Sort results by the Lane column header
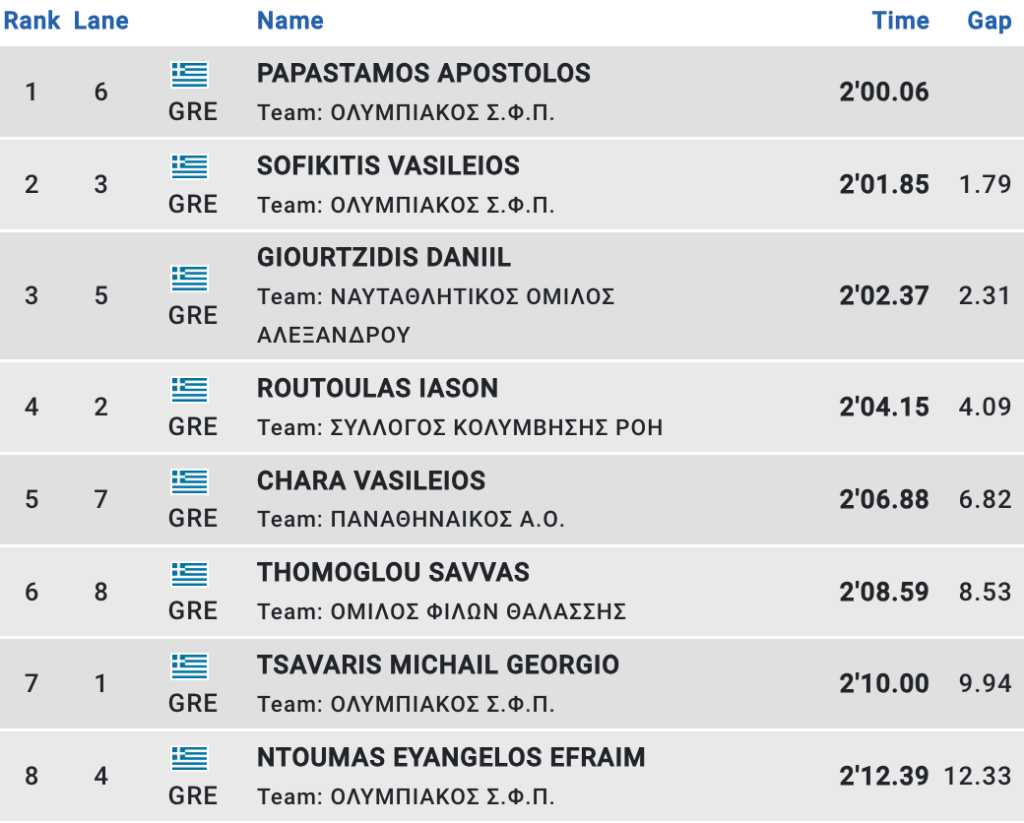Screen dimensions: 1024x823 [x=101, y=20]
